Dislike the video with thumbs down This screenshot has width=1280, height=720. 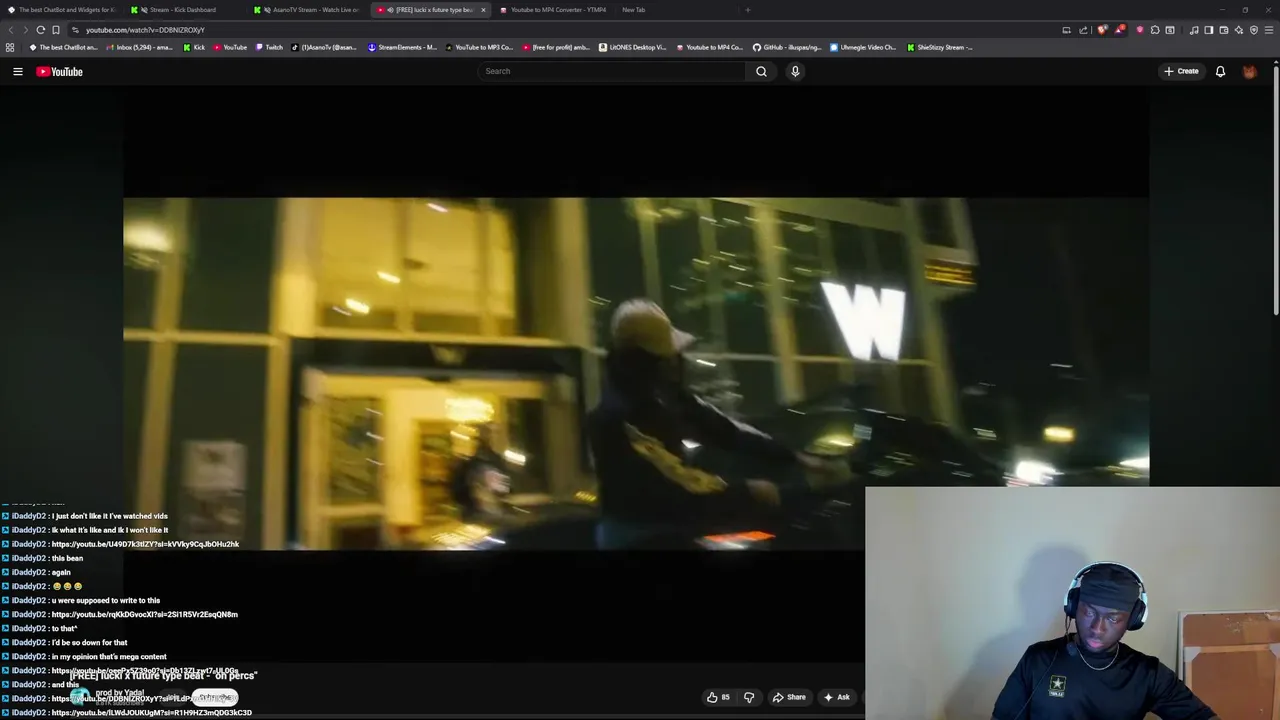coord(749,697)
